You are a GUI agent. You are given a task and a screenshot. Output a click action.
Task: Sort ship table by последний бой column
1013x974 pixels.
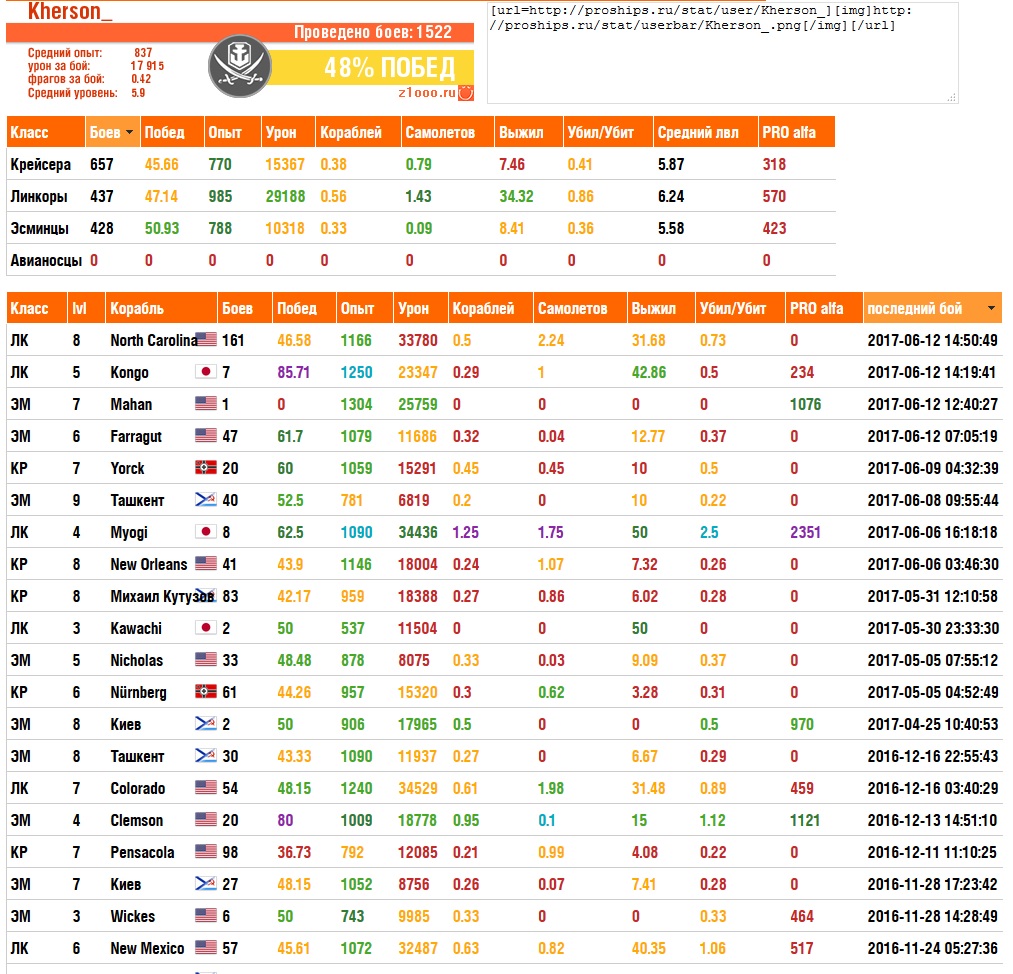pos(932,308)
